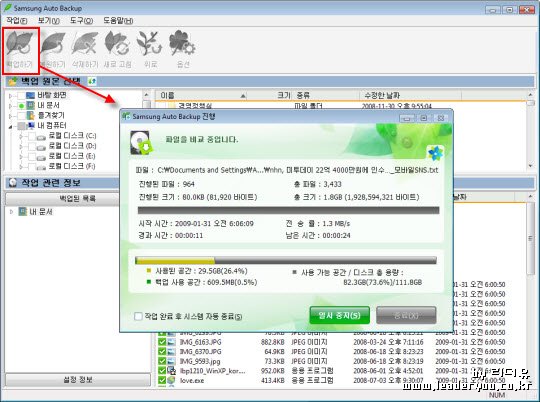
Task: Select the 내 컴퓨터 computer icon
Action: point(31,125)
